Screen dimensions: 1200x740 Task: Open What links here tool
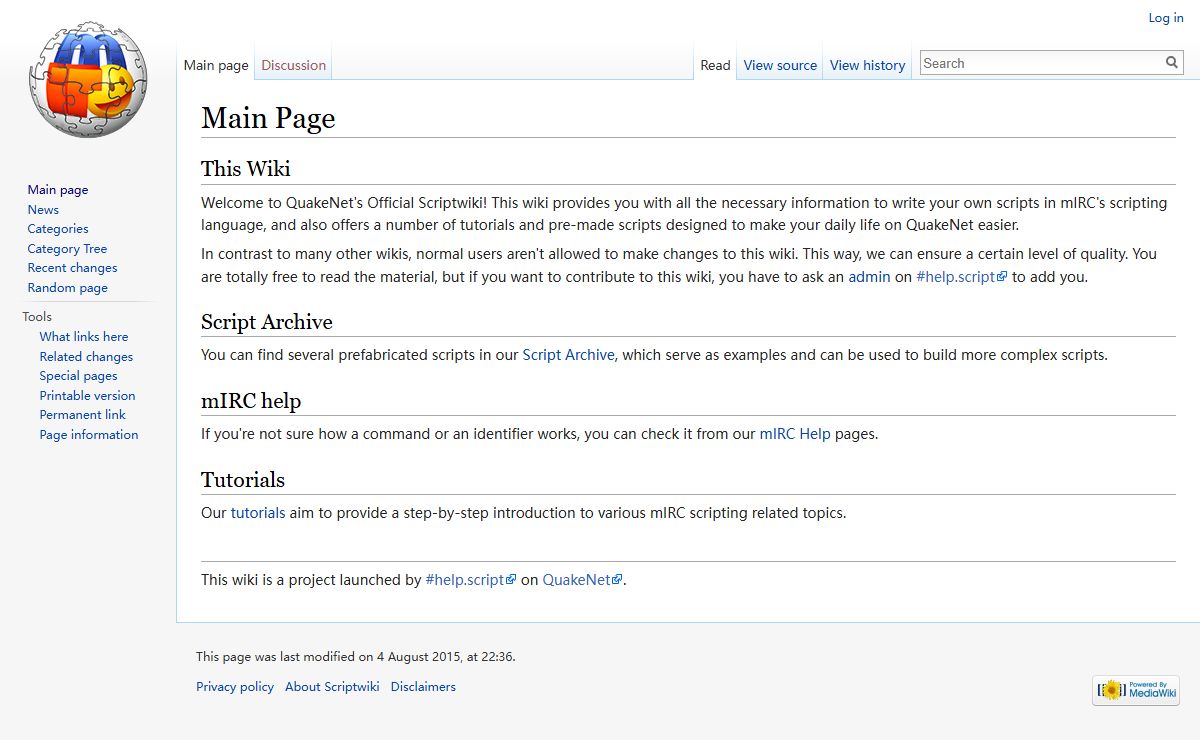84,337
